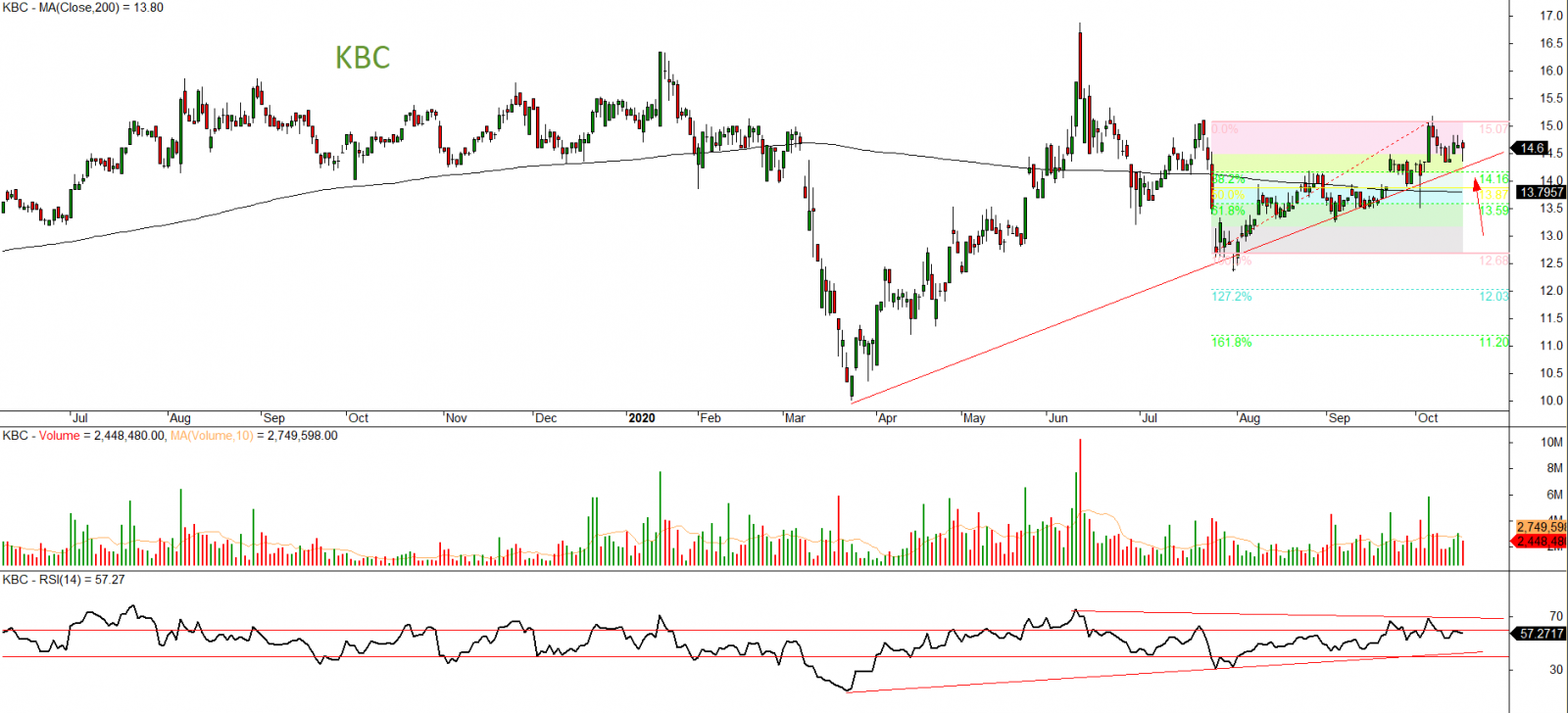Viewport: 1568px width, 713px height.
Task: Click the Fibonacci '61.8%' level label
Action: 1229,211
